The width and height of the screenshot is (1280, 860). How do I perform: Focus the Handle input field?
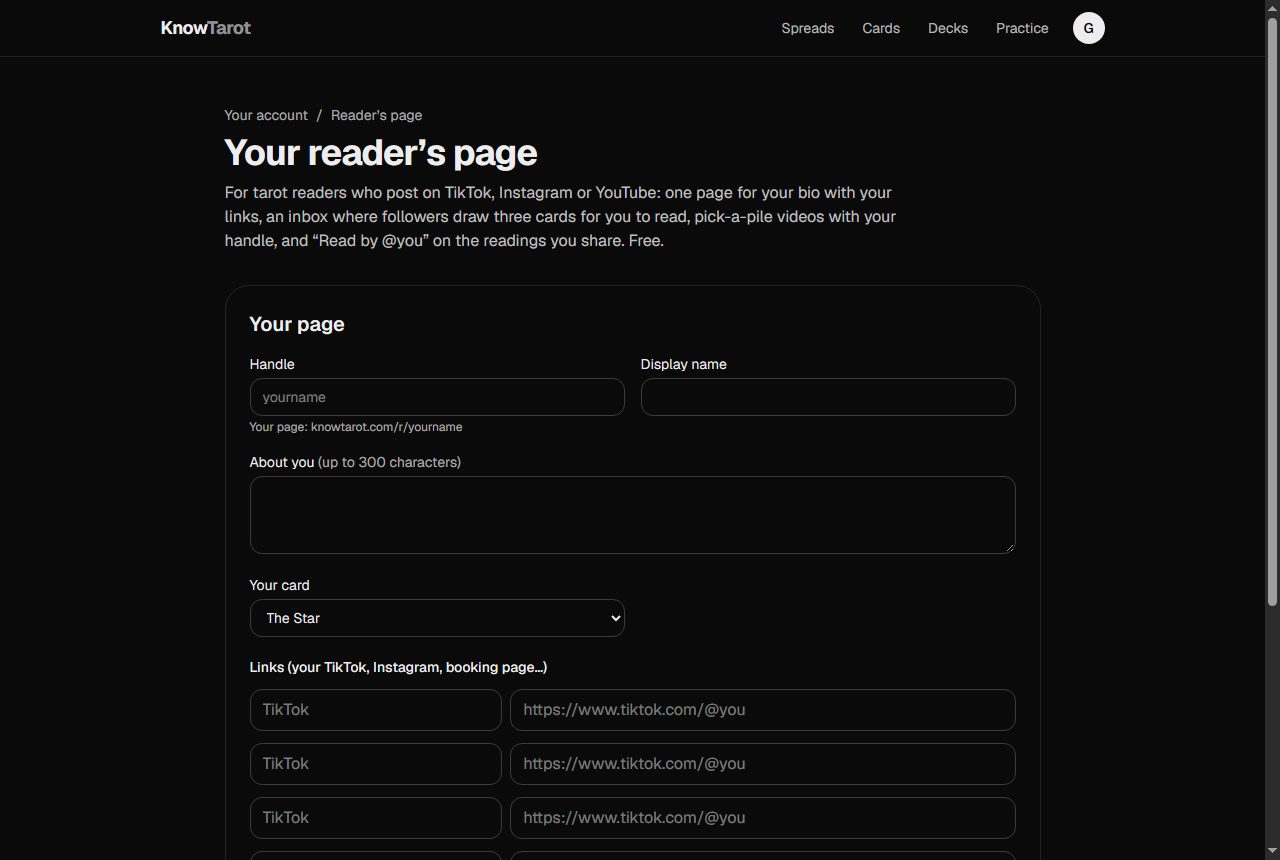point(437,397)
